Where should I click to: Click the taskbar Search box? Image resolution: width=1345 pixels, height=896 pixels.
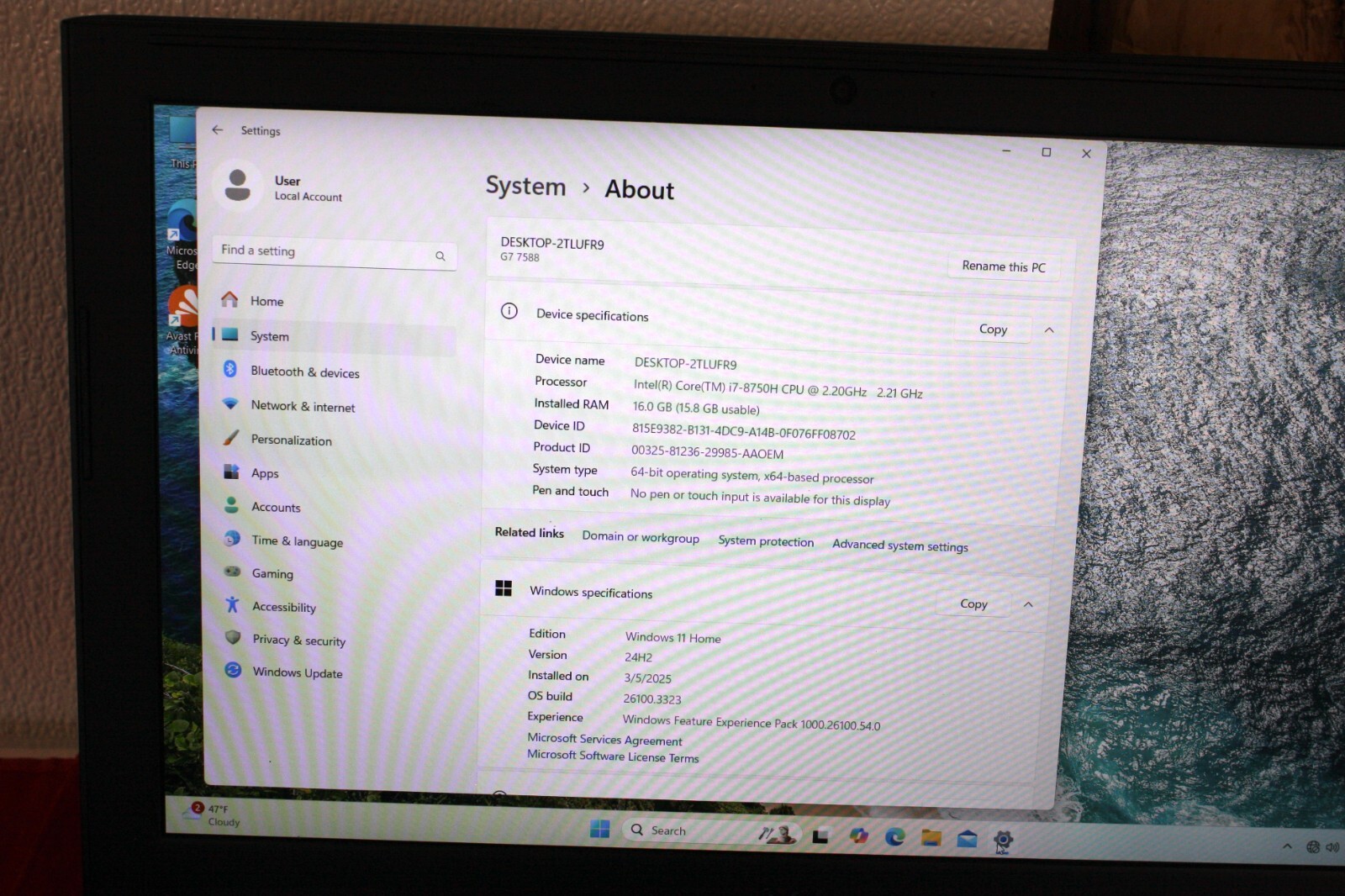[710, 832]
